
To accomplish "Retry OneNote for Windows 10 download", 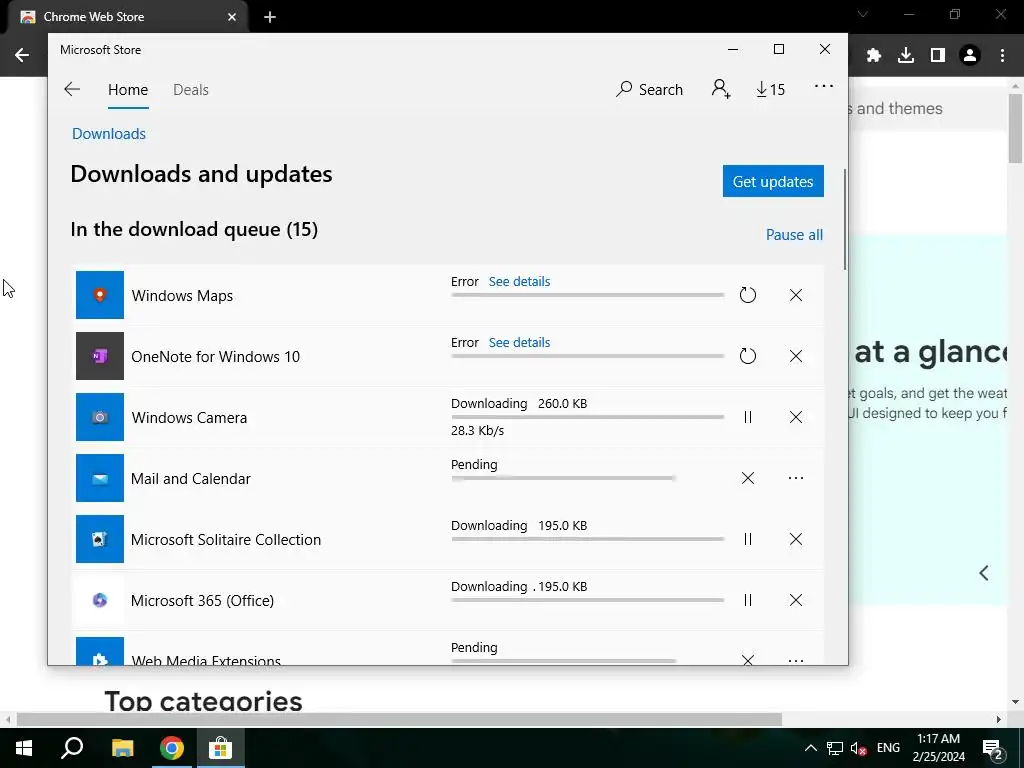I will click(x=748, y=356).
